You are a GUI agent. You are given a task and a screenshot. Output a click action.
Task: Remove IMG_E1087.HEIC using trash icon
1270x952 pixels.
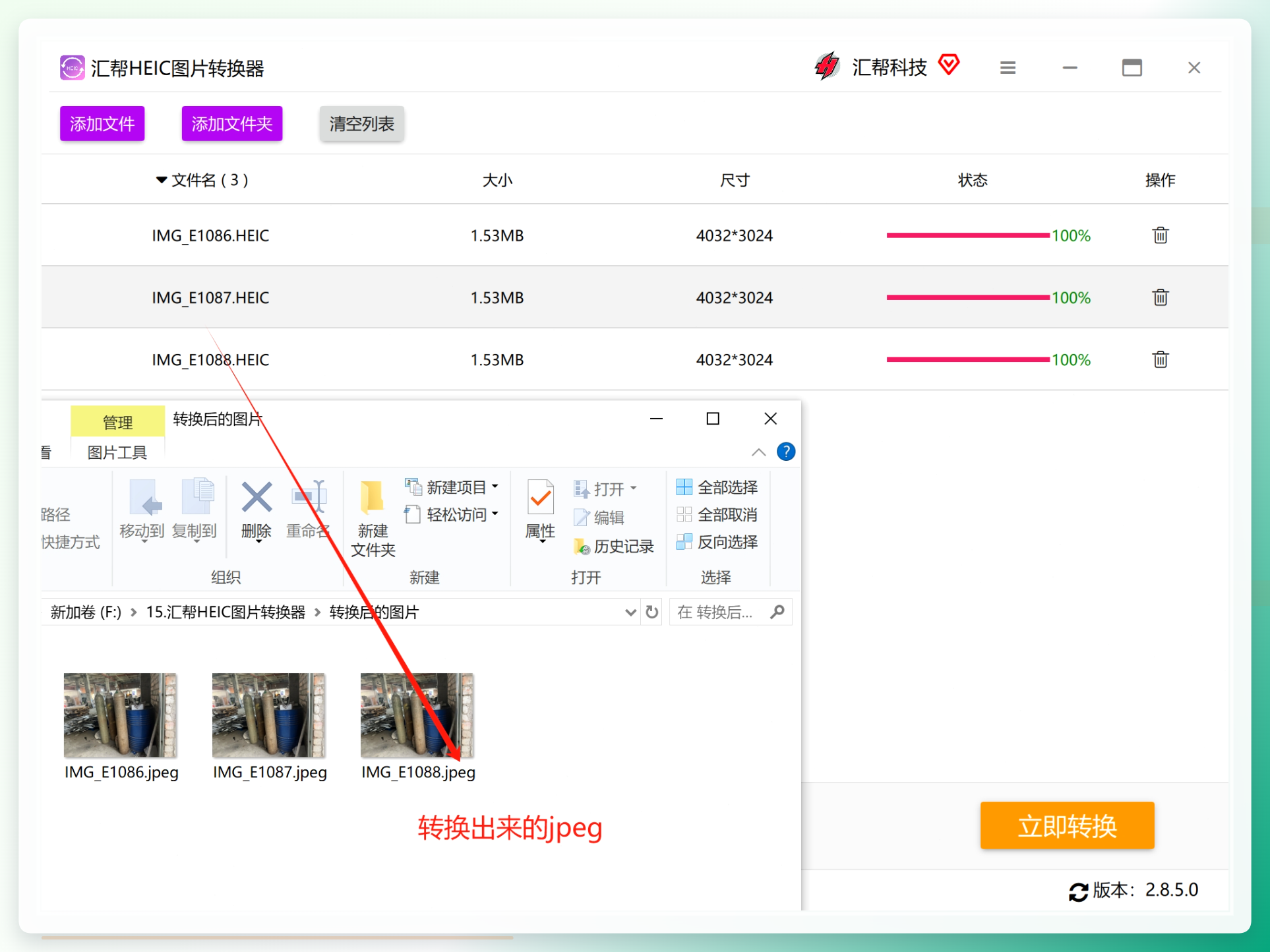coord(1160,297)
